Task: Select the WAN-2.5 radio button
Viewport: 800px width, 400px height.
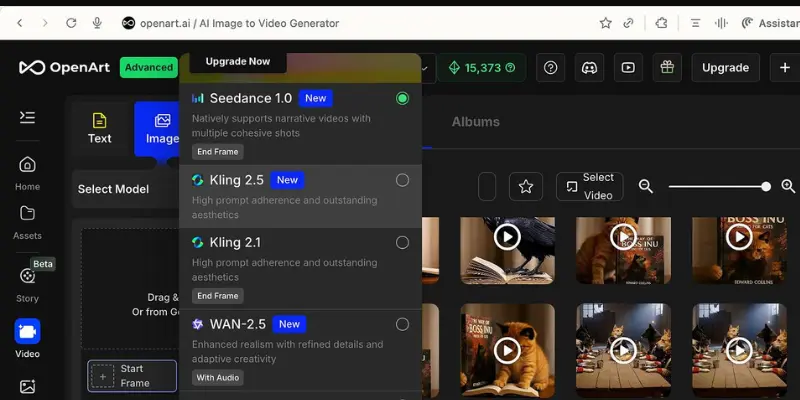Action: click(x=403, y=324)
